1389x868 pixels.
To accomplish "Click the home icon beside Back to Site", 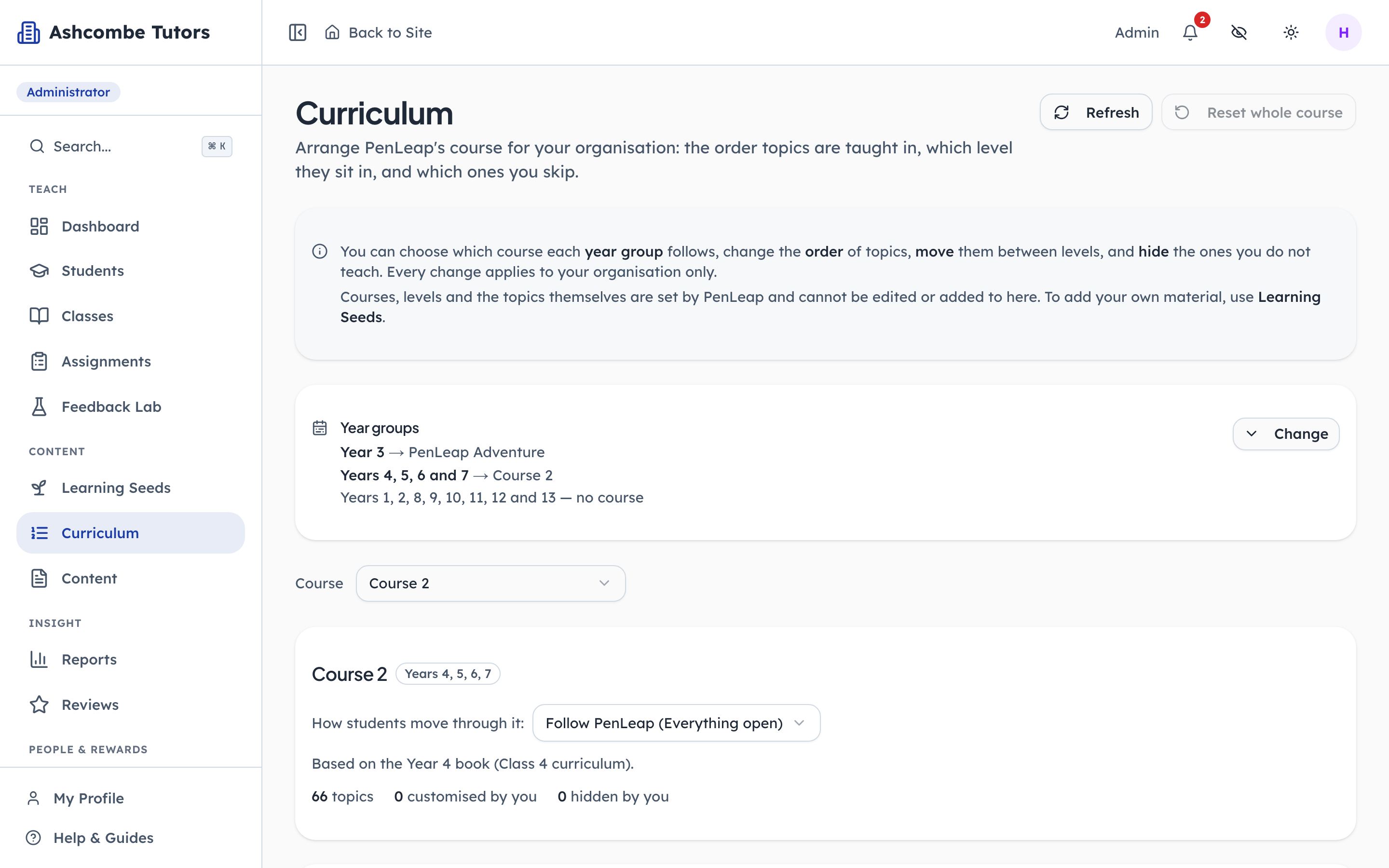I will point(332,32).
